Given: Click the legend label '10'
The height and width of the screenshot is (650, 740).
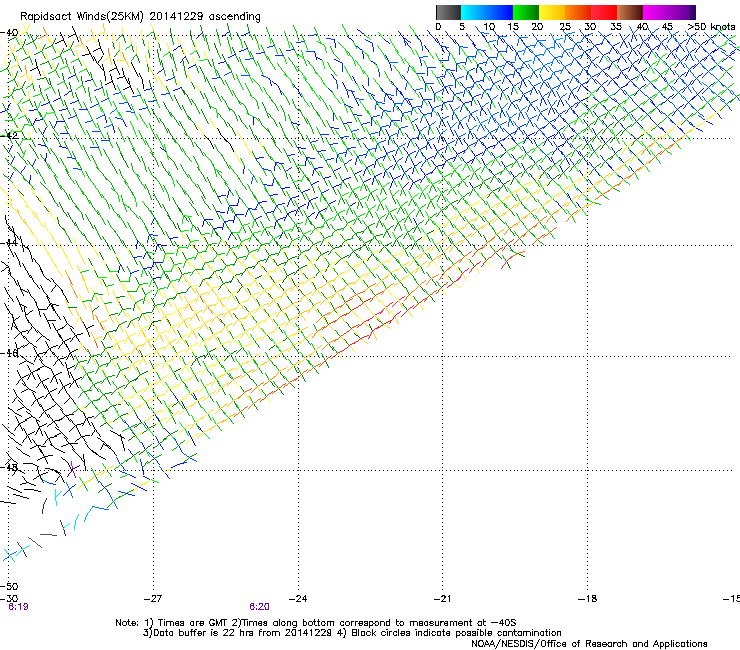Looking at the screenshot, I should [x=489, y=27].
